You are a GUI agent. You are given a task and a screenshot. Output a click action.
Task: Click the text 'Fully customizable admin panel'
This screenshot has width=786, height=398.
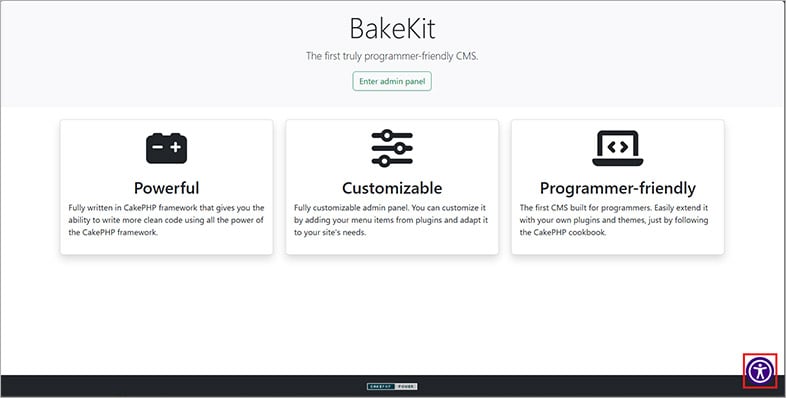(x=351, y=208)
